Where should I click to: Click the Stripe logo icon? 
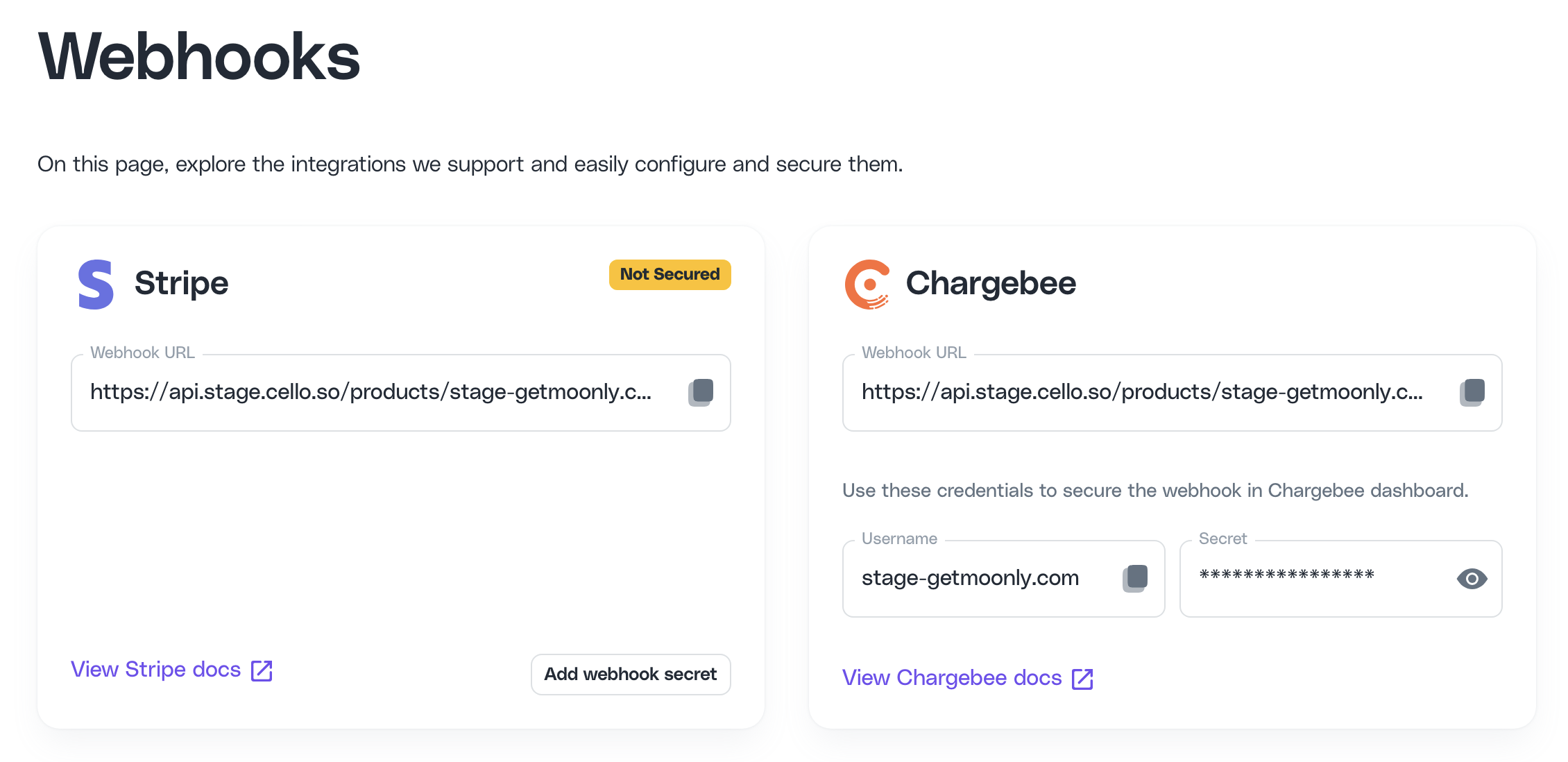click(96, 284)
